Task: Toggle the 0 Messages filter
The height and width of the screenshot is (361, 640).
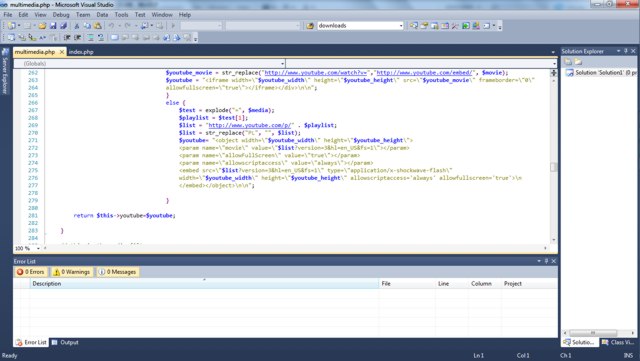Action: click(118, 272)
